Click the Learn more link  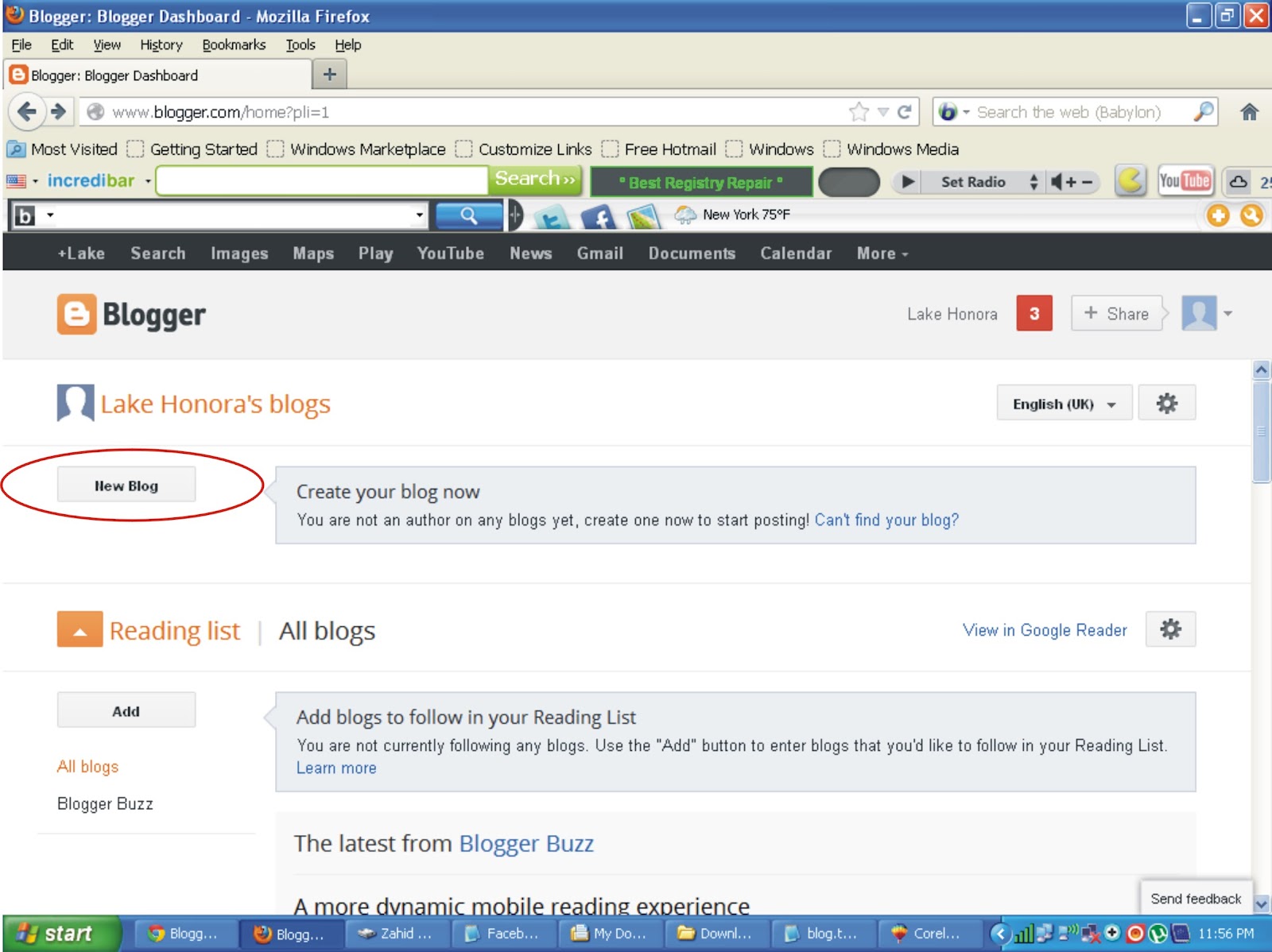[336, 768]
